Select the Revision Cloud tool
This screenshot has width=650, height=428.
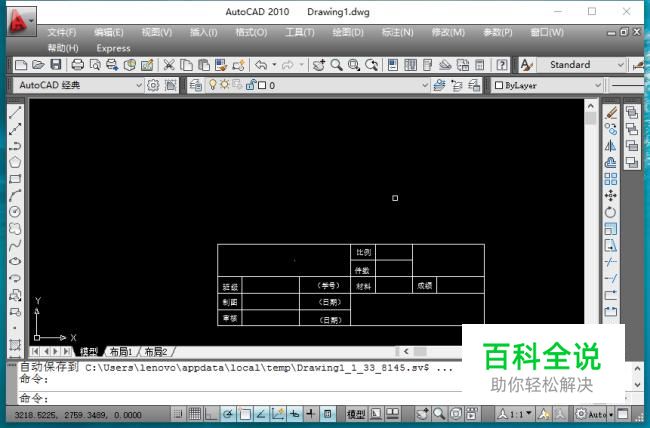click(x=15, y=229)
